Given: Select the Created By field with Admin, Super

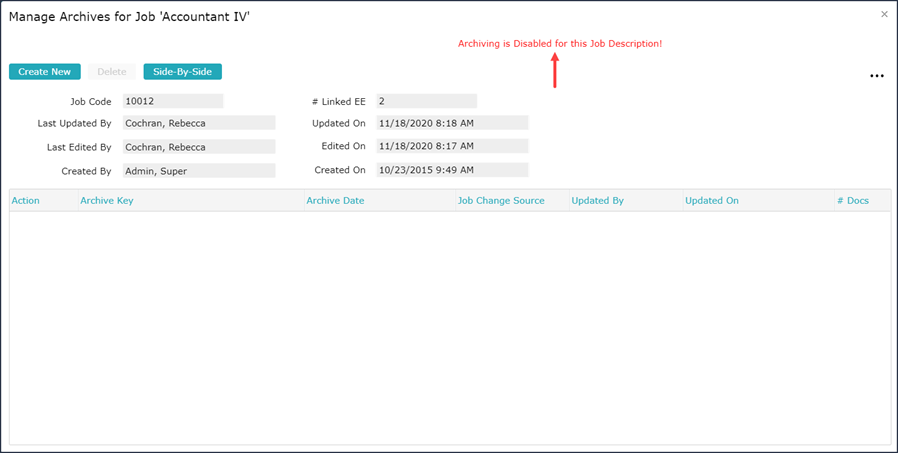Looking at the screenshot, I should (198, 171).
